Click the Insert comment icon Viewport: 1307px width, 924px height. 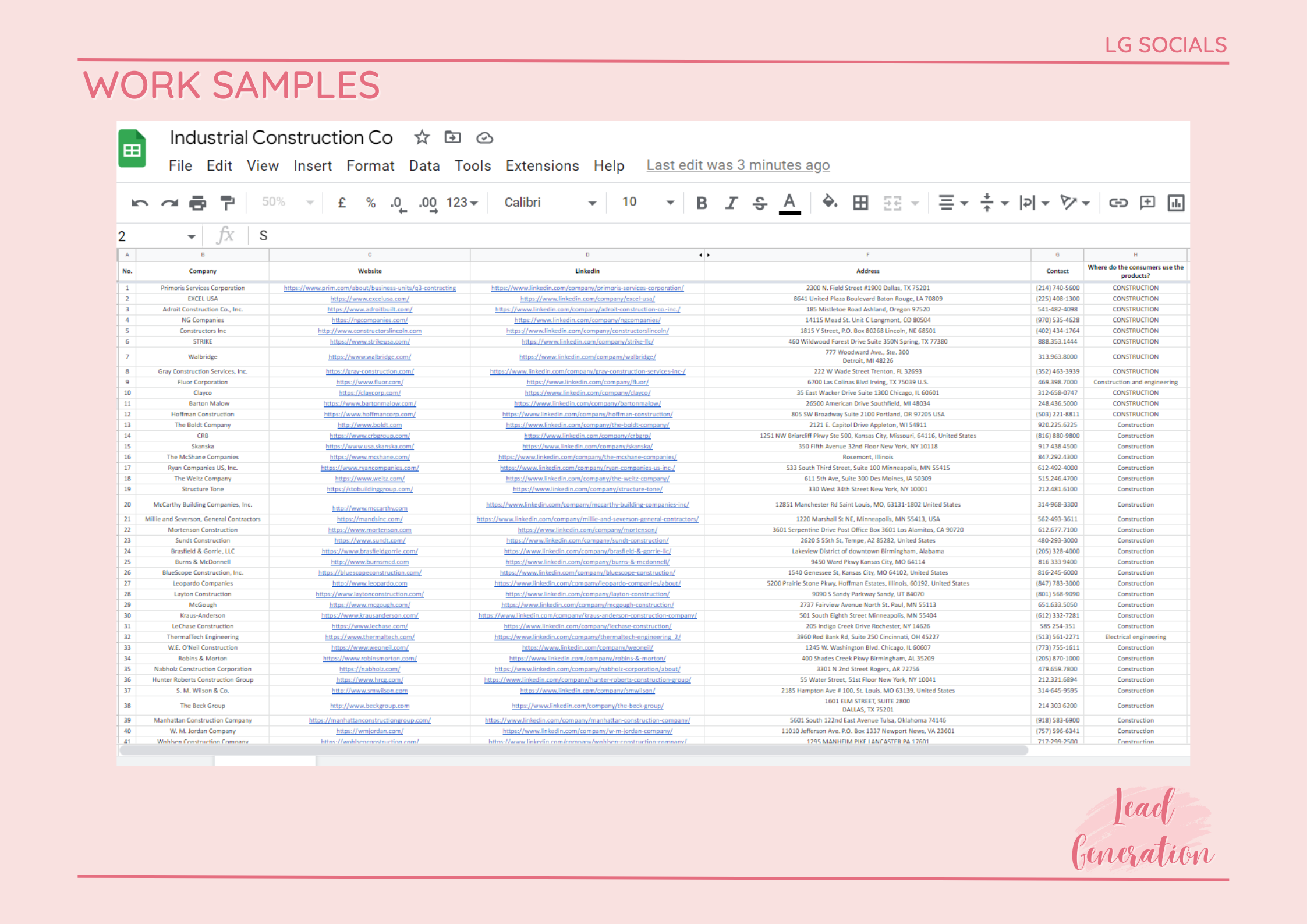tap(1147, 203)
